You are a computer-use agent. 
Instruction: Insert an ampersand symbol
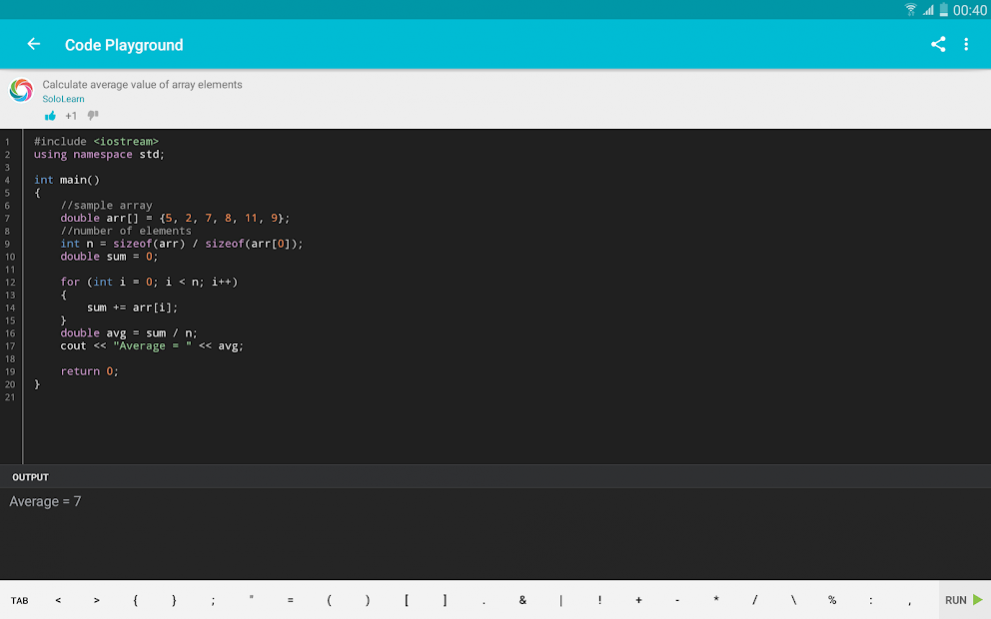point(522,600)
